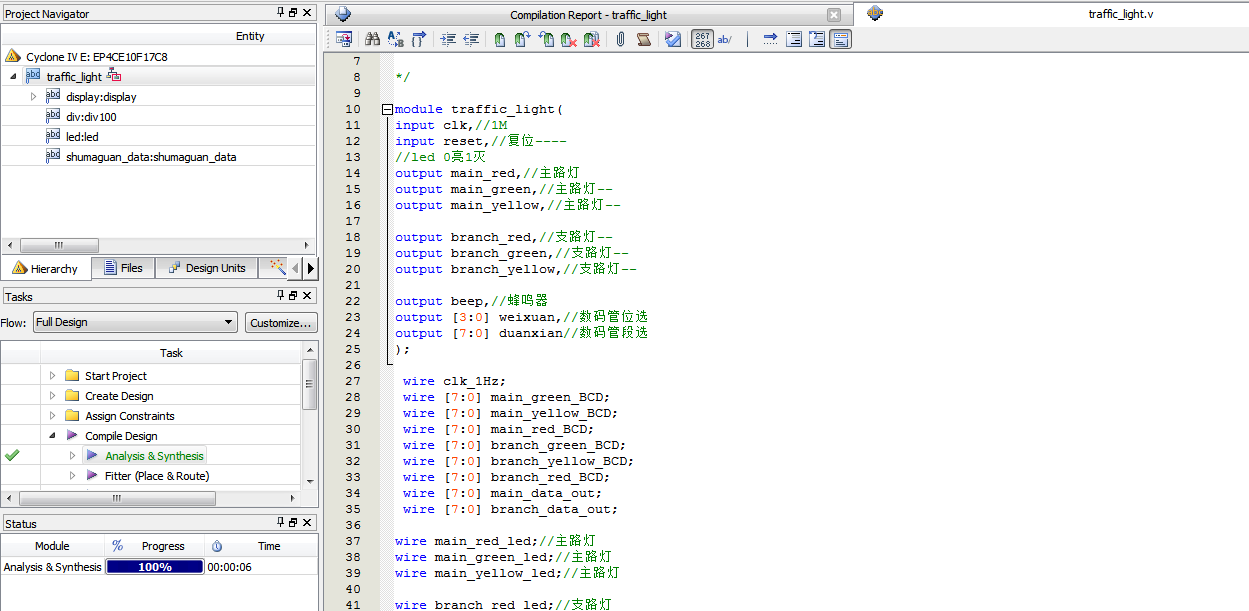Click the clear all bookmarks icon

[x=592, y=40]
